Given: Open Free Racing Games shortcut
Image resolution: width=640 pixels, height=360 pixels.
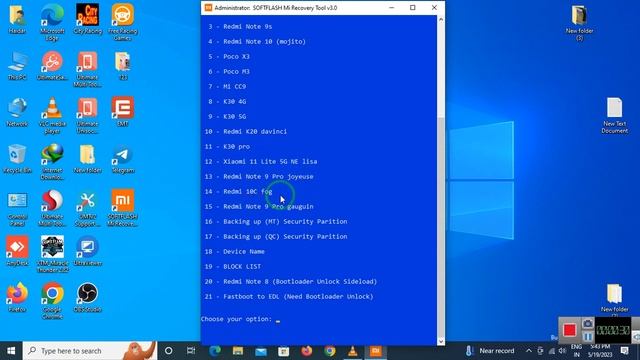Looking at the screenshot, I should 122,22.
